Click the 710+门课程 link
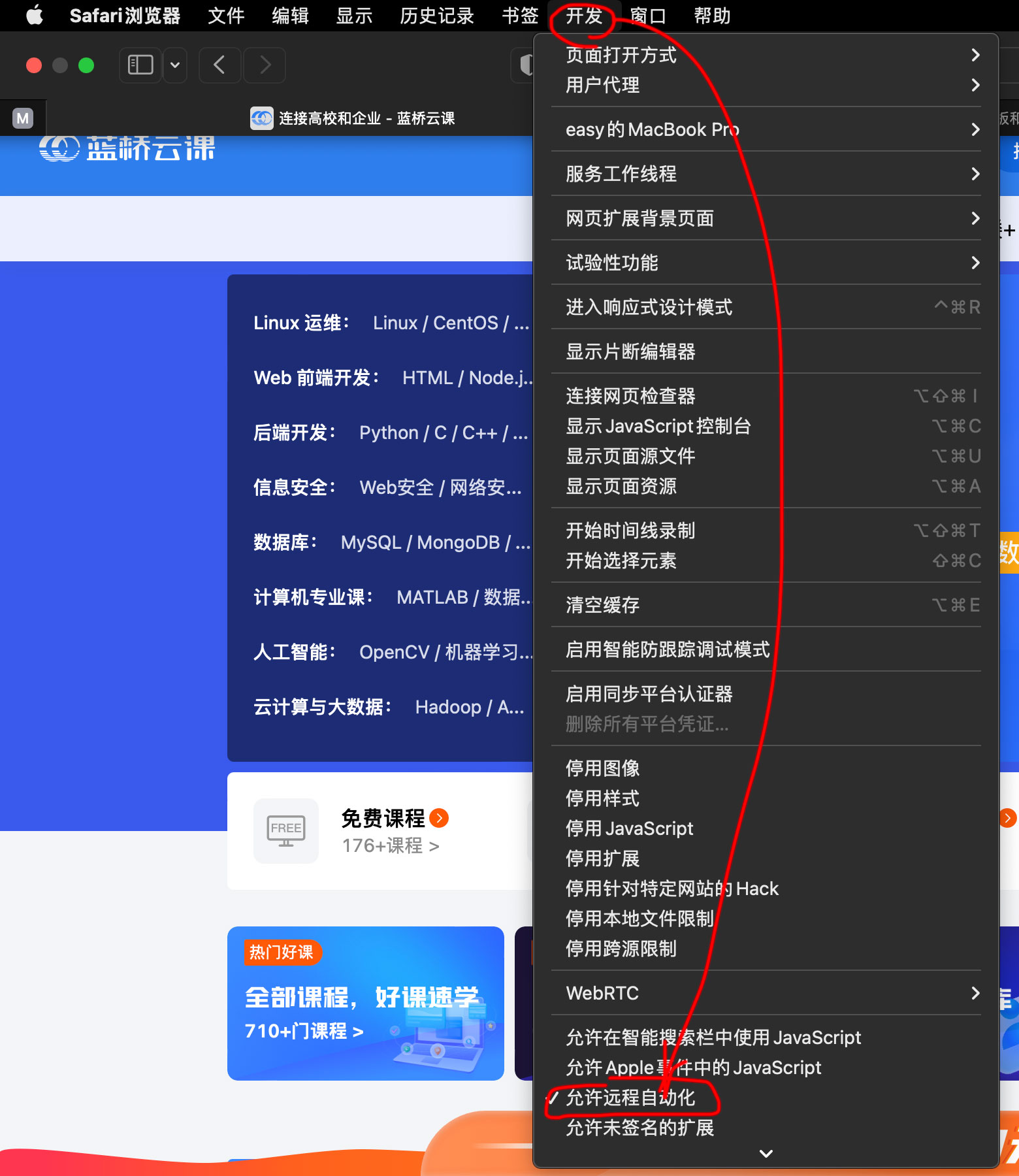Screen dimensions: 1019x1176 (x=304, y=1031)
